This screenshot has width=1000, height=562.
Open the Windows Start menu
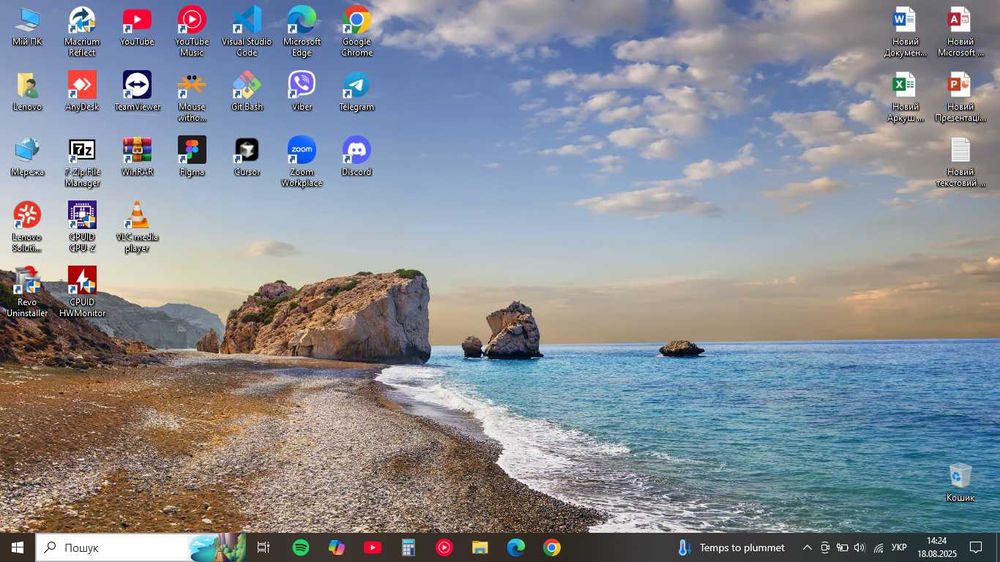click(x=17, y=547)
